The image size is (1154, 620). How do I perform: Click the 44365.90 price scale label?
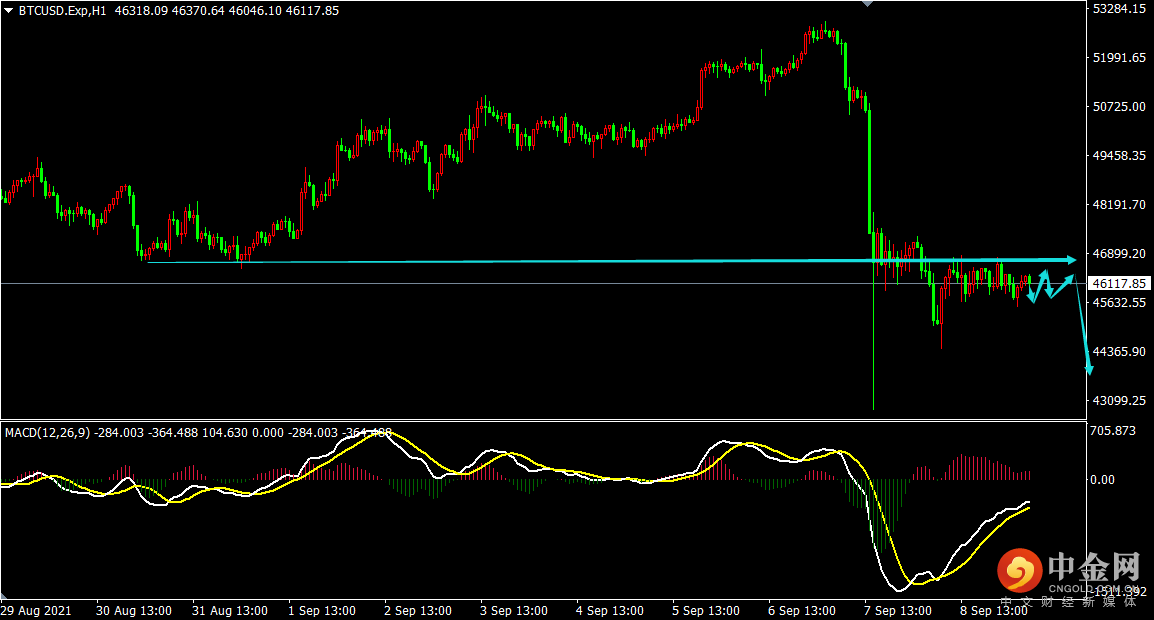(x=1119, y=352)
